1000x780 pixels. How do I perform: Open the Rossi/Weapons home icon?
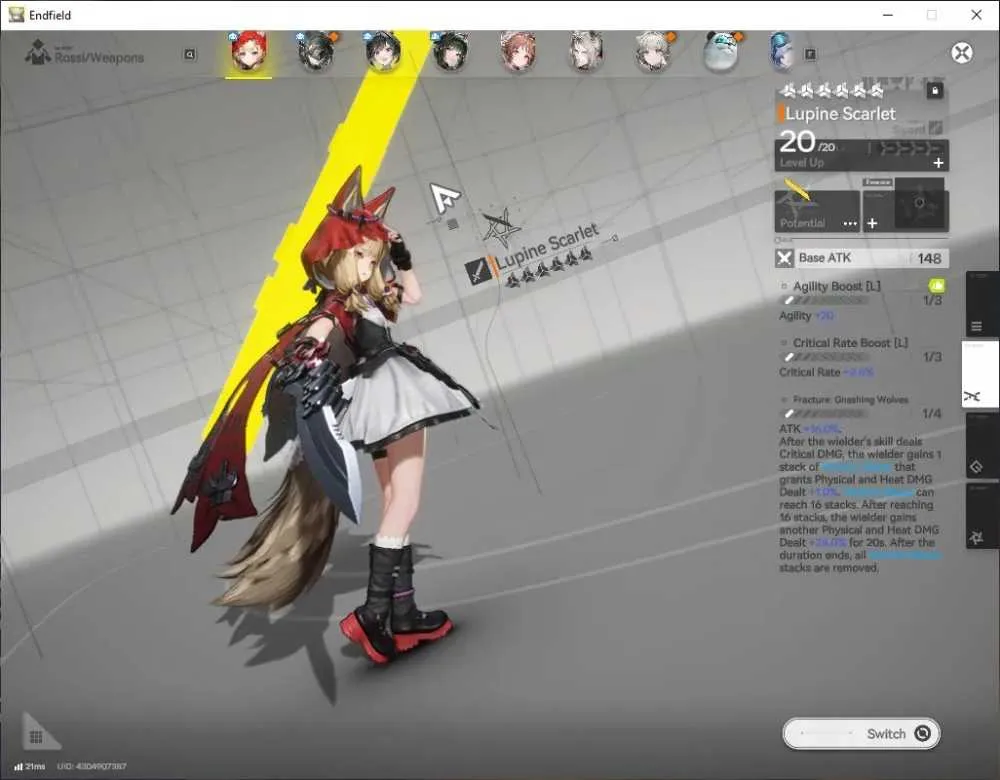pos(38,52)
